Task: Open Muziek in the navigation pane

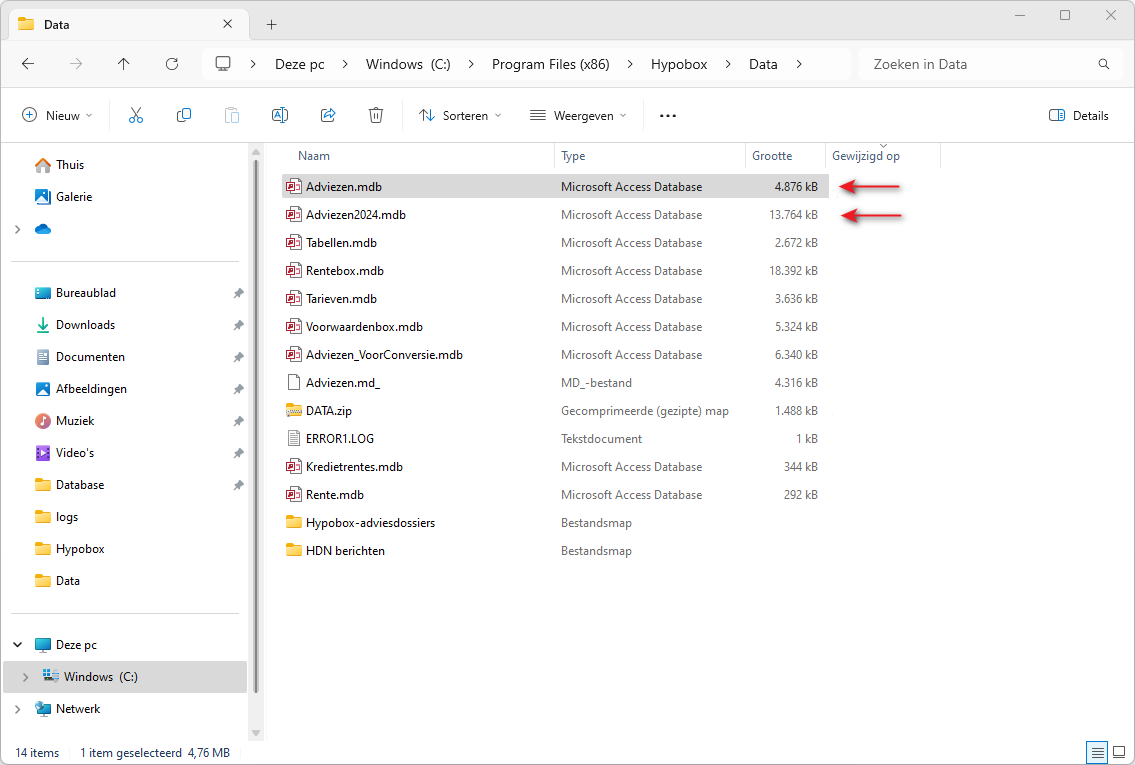Action: point(75,420)
